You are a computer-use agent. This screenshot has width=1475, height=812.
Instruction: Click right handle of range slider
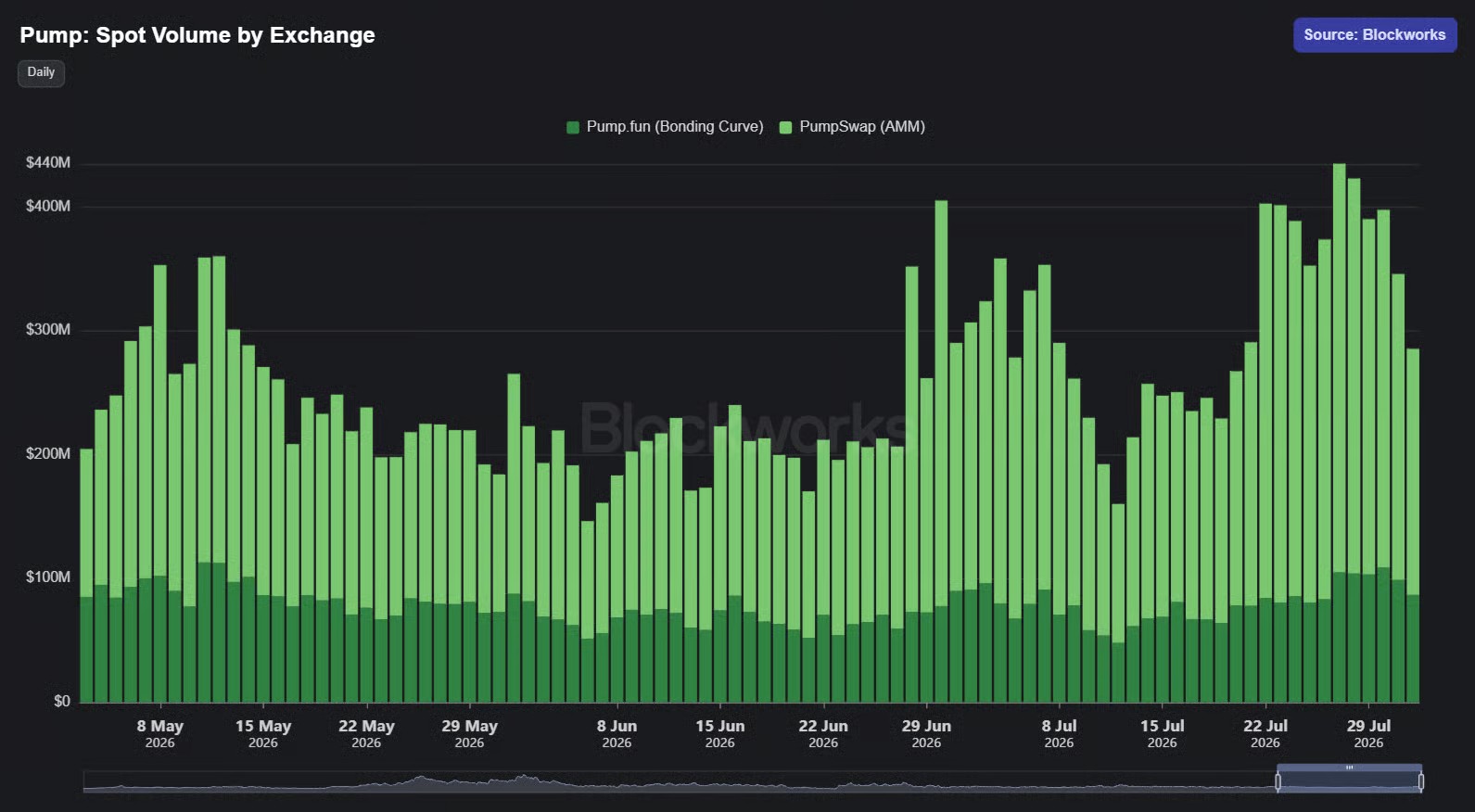(x=1421, y=781)
